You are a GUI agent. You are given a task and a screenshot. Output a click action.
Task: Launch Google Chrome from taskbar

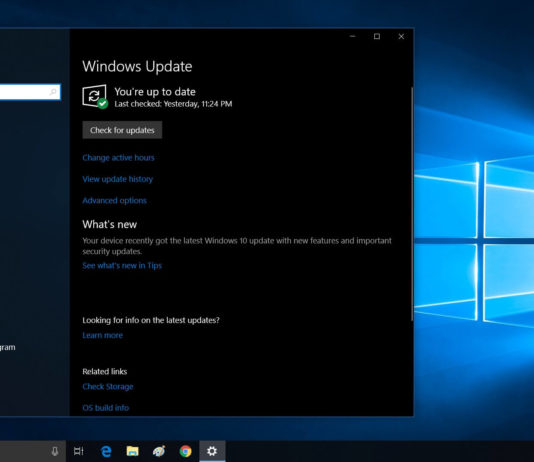pyautogui.click(x=186, y=451)
